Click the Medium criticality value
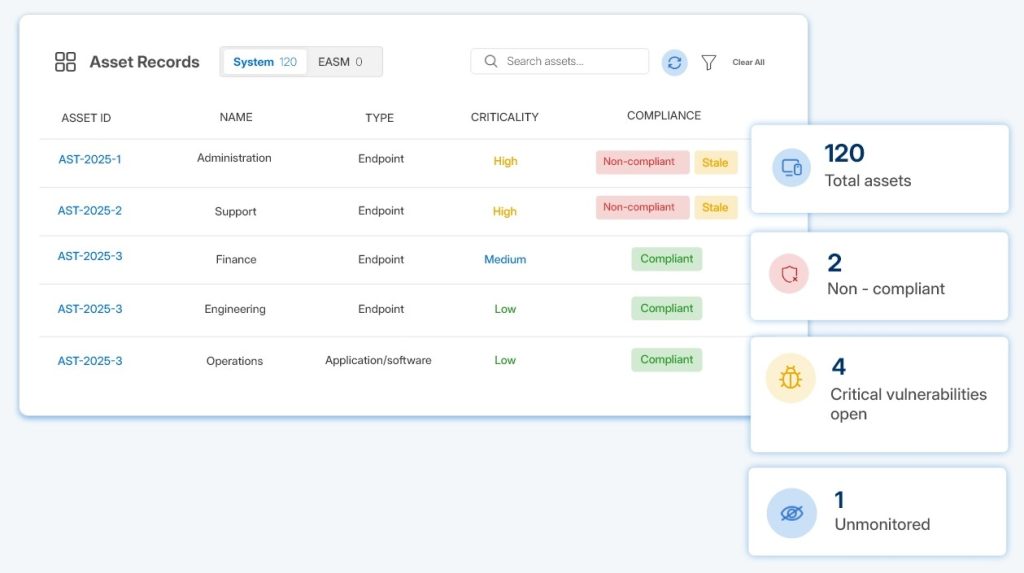The width and height of the screenshot is (1024, 573). (x=505, y=259)
